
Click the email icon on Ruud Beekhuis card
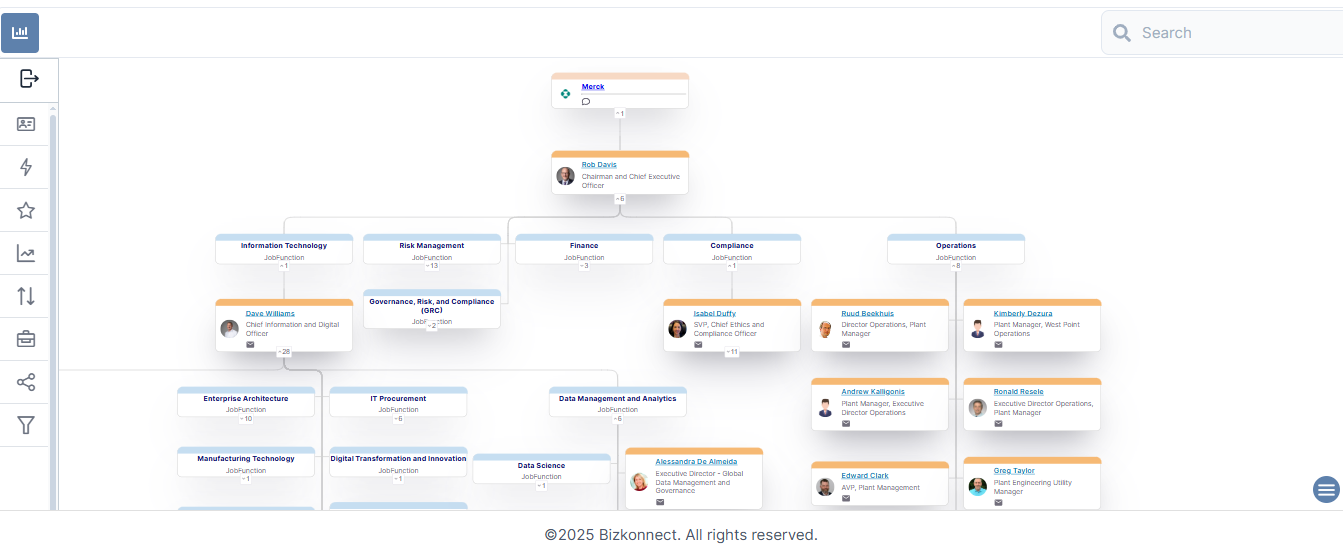point(846,344)
